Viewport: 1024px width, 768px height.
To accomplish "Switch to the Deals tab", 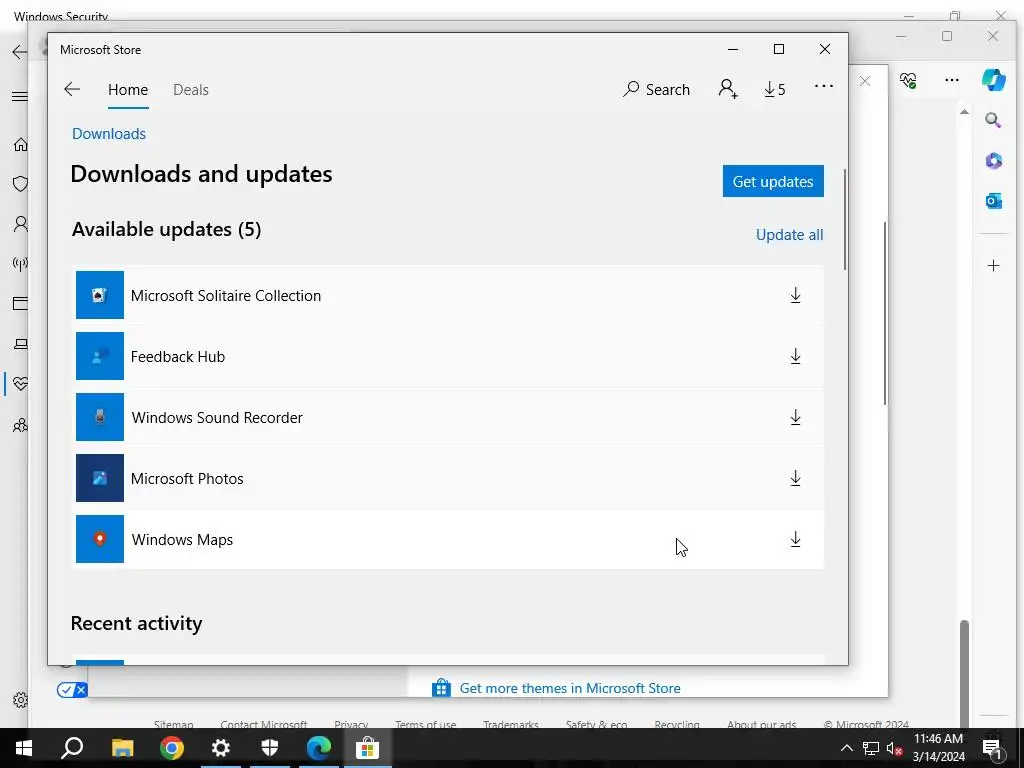I will pyautogui.click(x=191, y=89).
